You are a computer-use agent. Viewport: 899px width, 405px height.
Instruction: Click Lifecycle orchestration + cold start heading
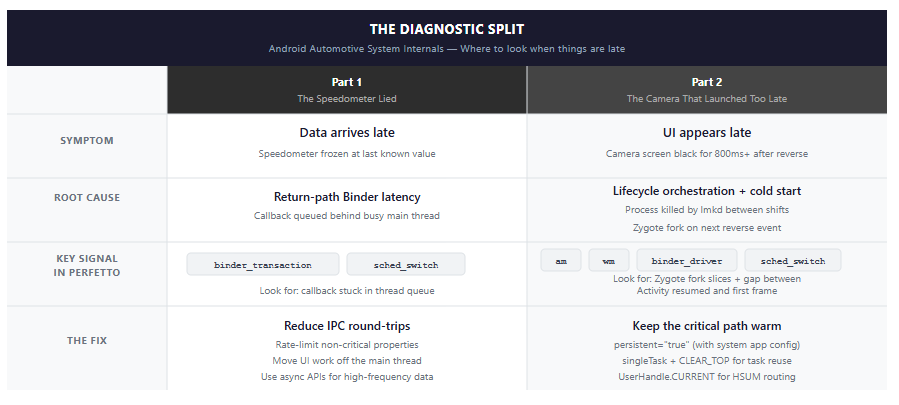click(707, 191)
